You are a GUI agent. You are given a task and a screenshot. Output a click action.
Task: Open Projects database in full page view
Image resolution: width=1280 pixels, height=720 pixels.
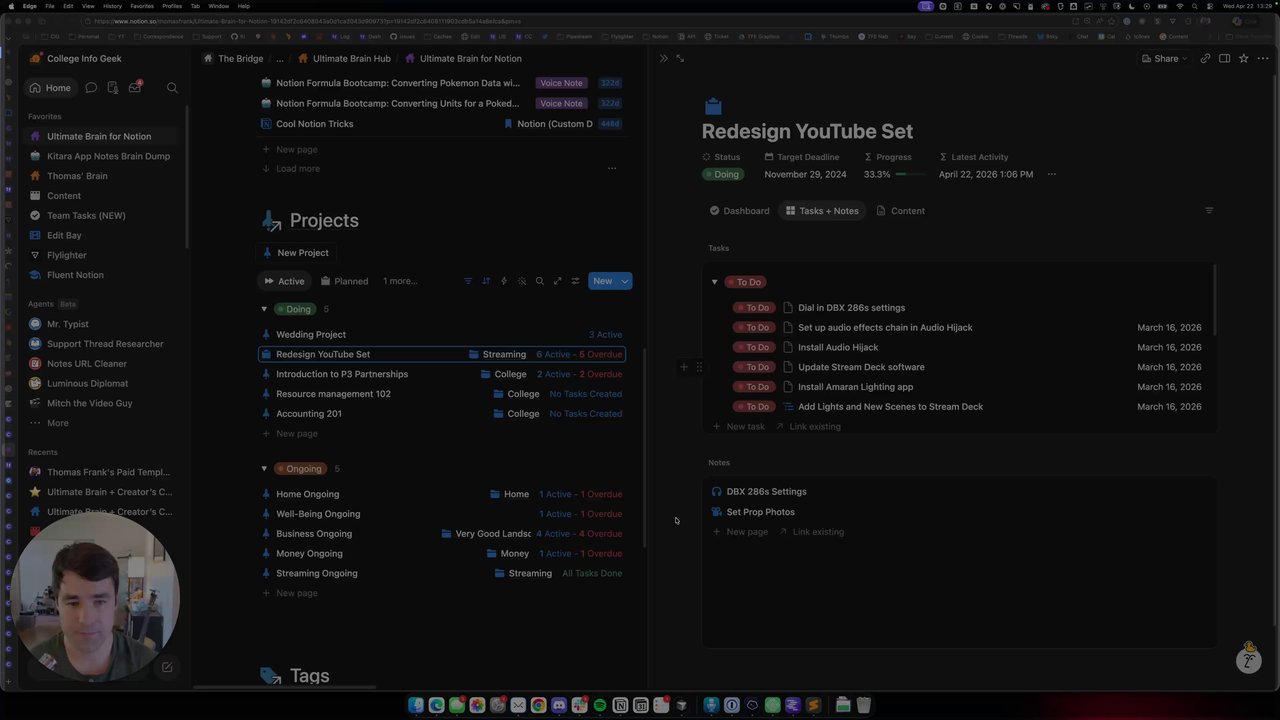click(558, 281)
